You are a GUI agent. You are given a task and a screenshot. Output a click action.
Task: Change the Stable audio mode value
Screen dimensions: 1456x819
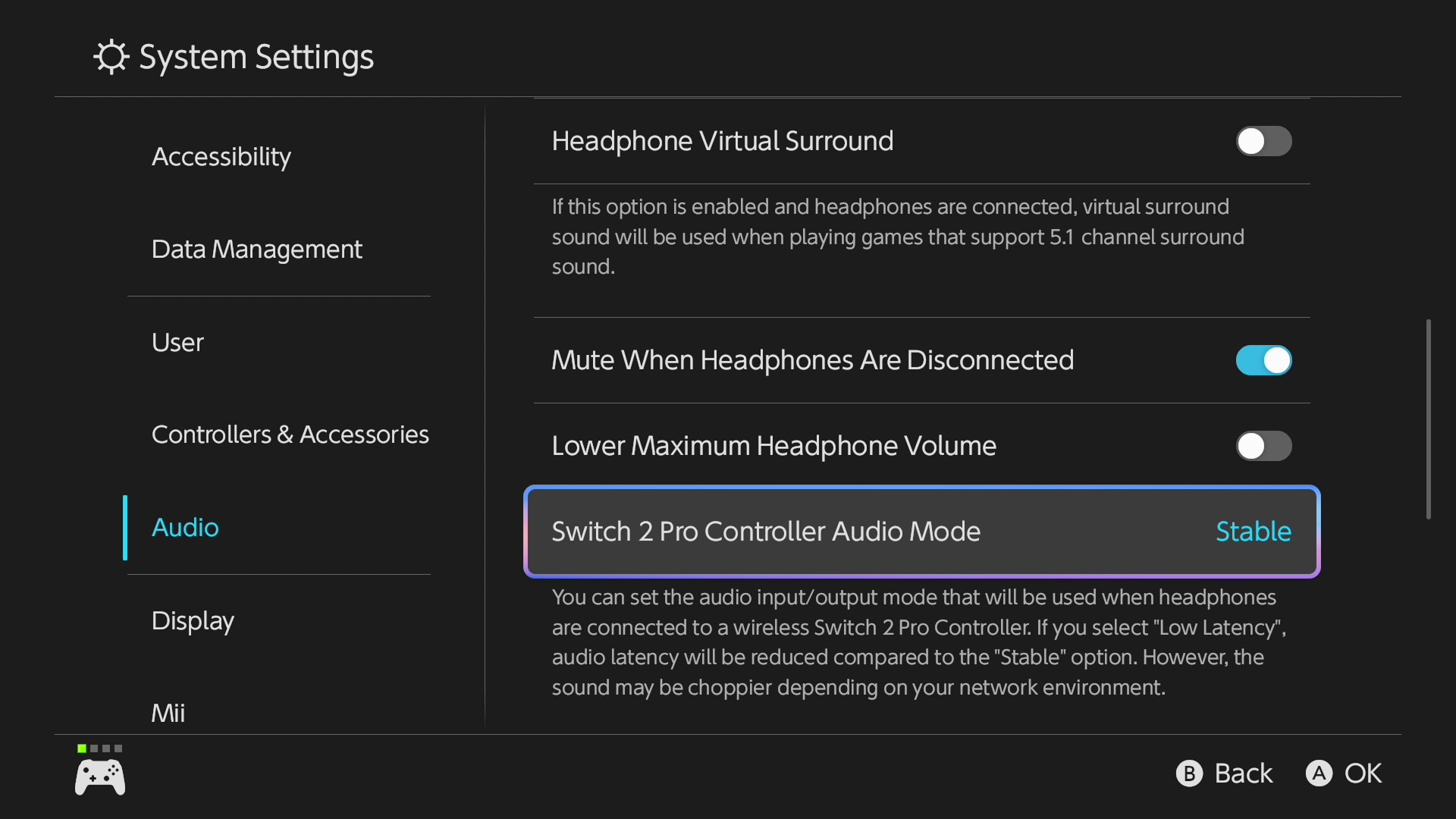coord(1254,532)
